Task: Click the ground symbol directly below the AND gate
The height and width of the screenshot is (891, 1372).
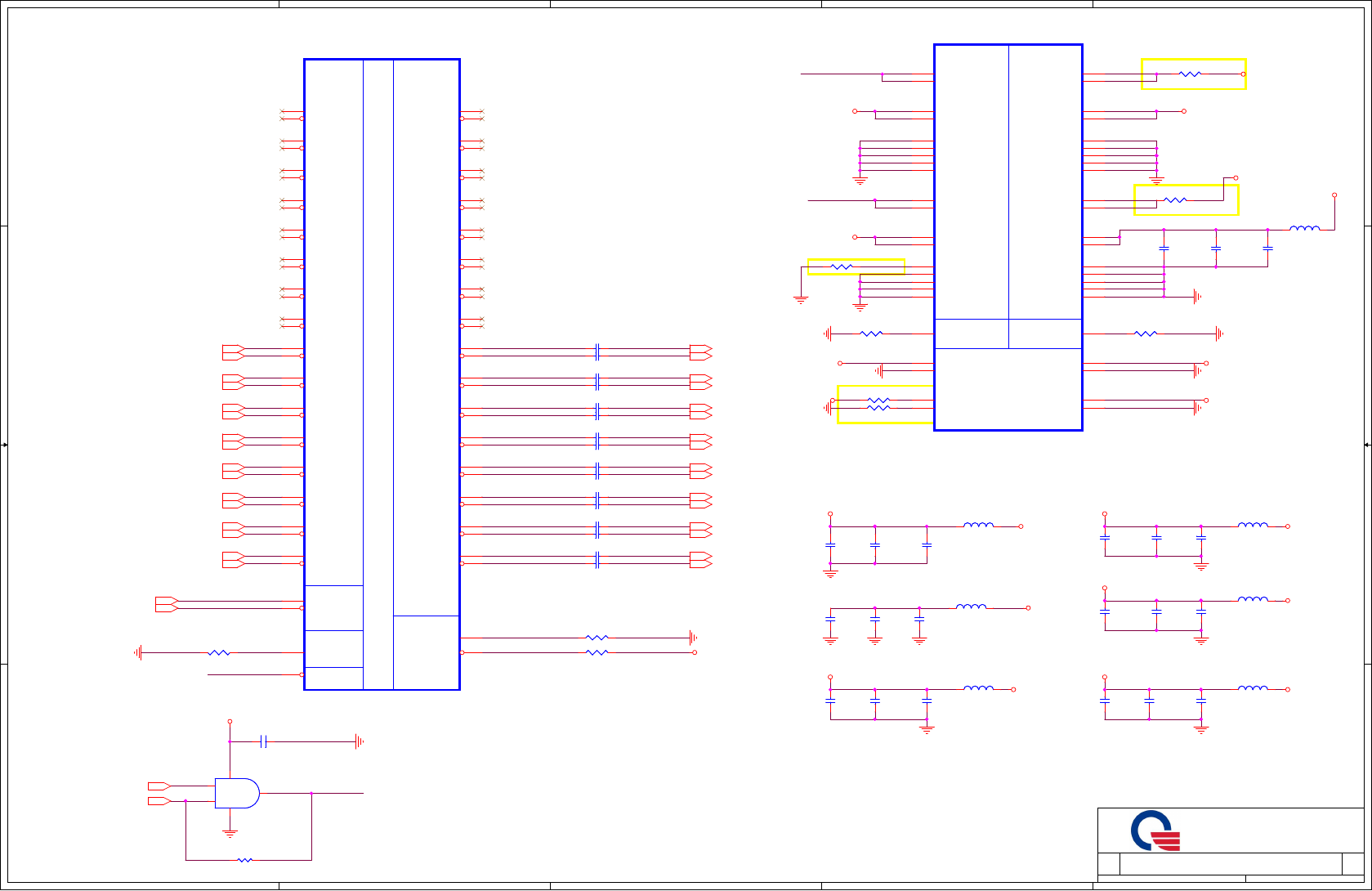Action: click(x=230, y=834)
